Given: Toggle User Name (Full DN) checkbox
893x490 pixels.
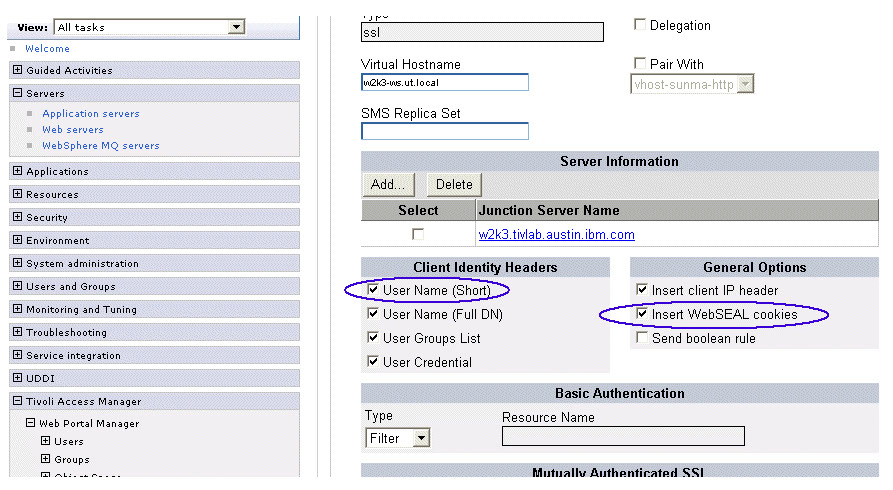Looking at the screenshot, I should click(373, 313).
